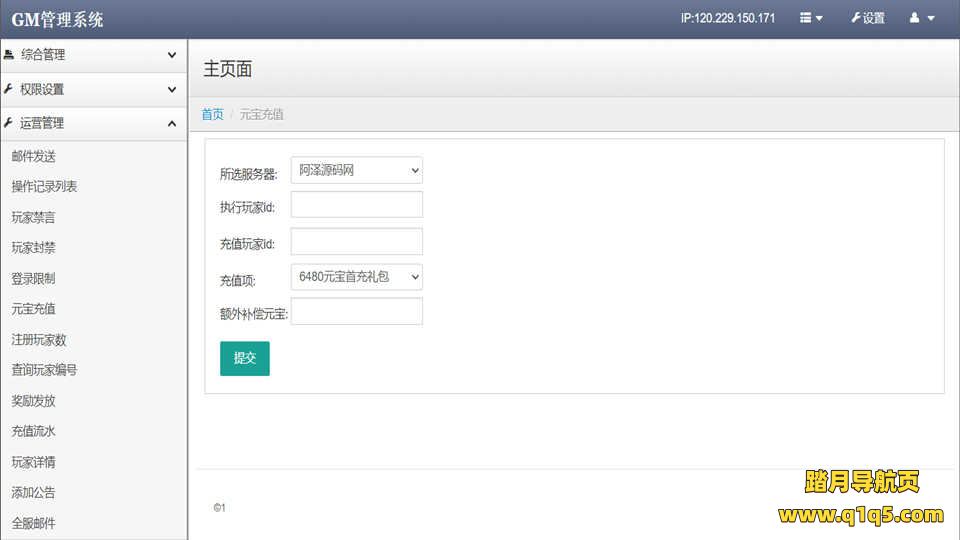The image size is (960, 540).
Task: Expand the 综合管理 section chevron
Action: (x=172, y=55)
